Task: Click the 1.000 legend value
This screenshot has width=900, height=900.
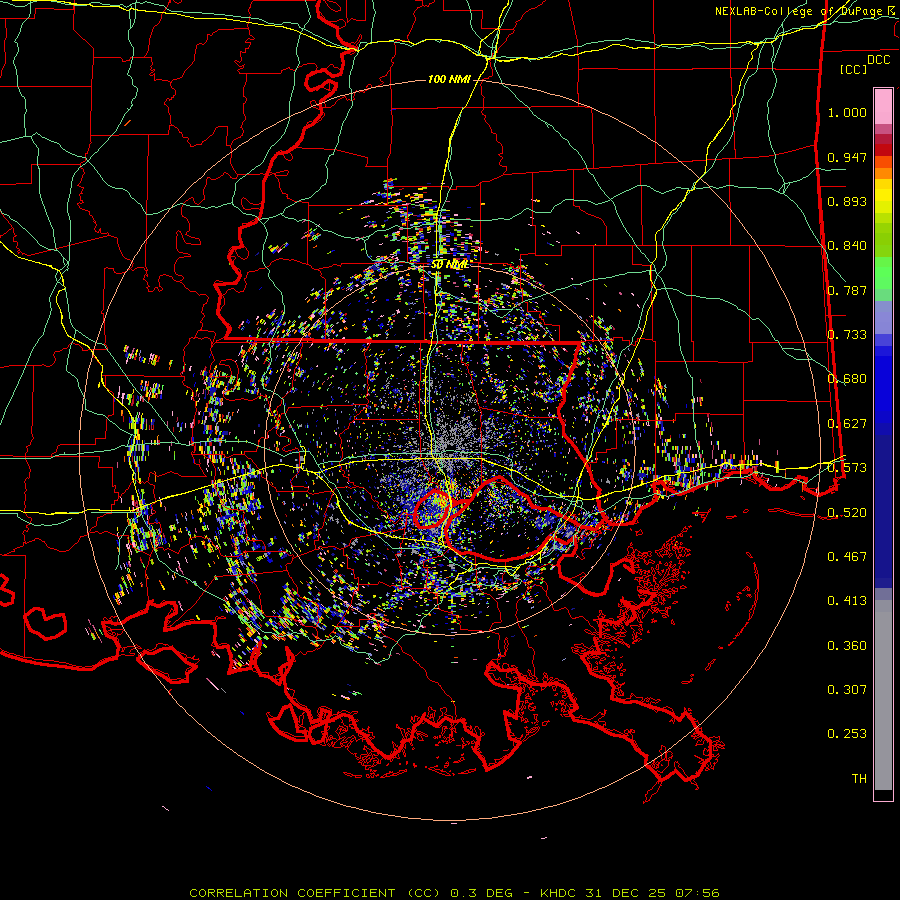Action: click(x=847, y=112)
